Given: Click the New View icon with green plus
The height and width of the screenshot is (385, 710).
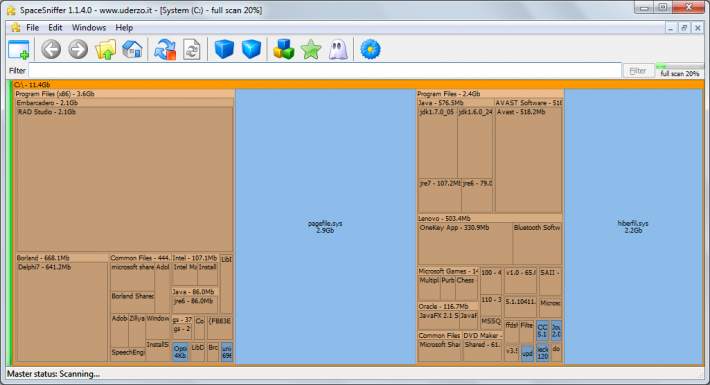Looking at the screenshot, I should pos(19,49).
